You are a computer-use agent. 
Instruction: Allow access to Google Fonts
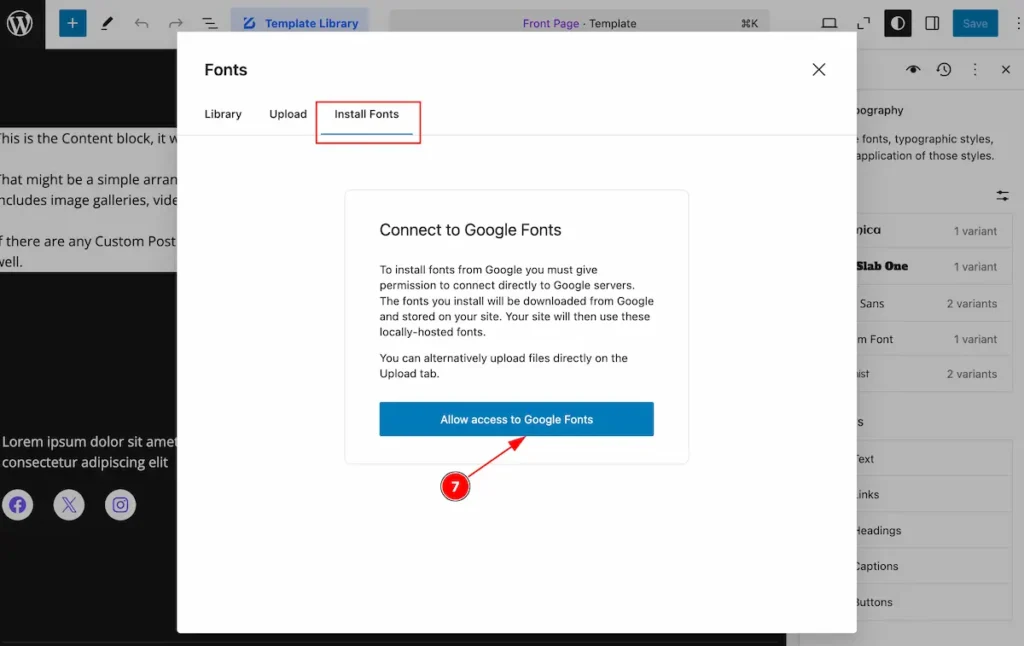517,419
